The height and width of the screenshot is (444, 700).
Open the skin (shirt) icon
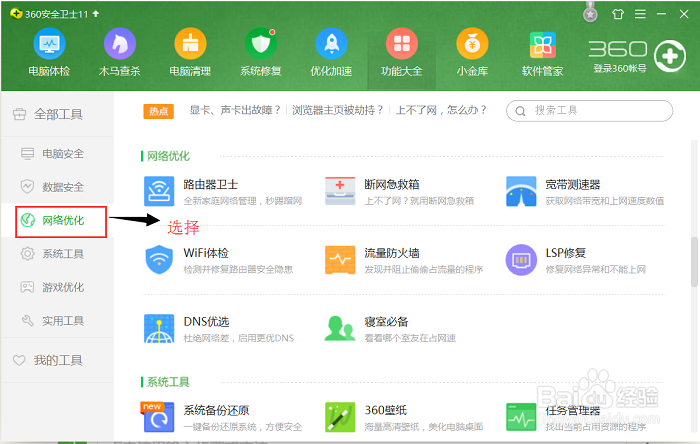click(x=618, y=14)
